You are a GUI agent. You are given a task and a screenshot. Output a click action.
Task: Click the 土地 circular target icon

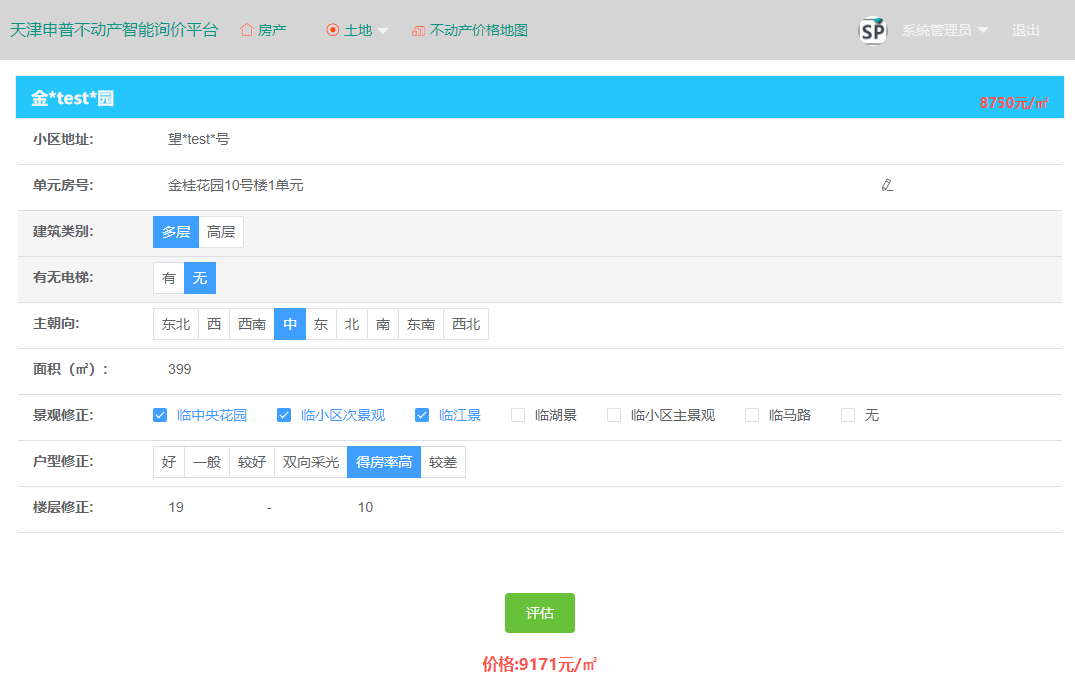(x=333, y=30)
